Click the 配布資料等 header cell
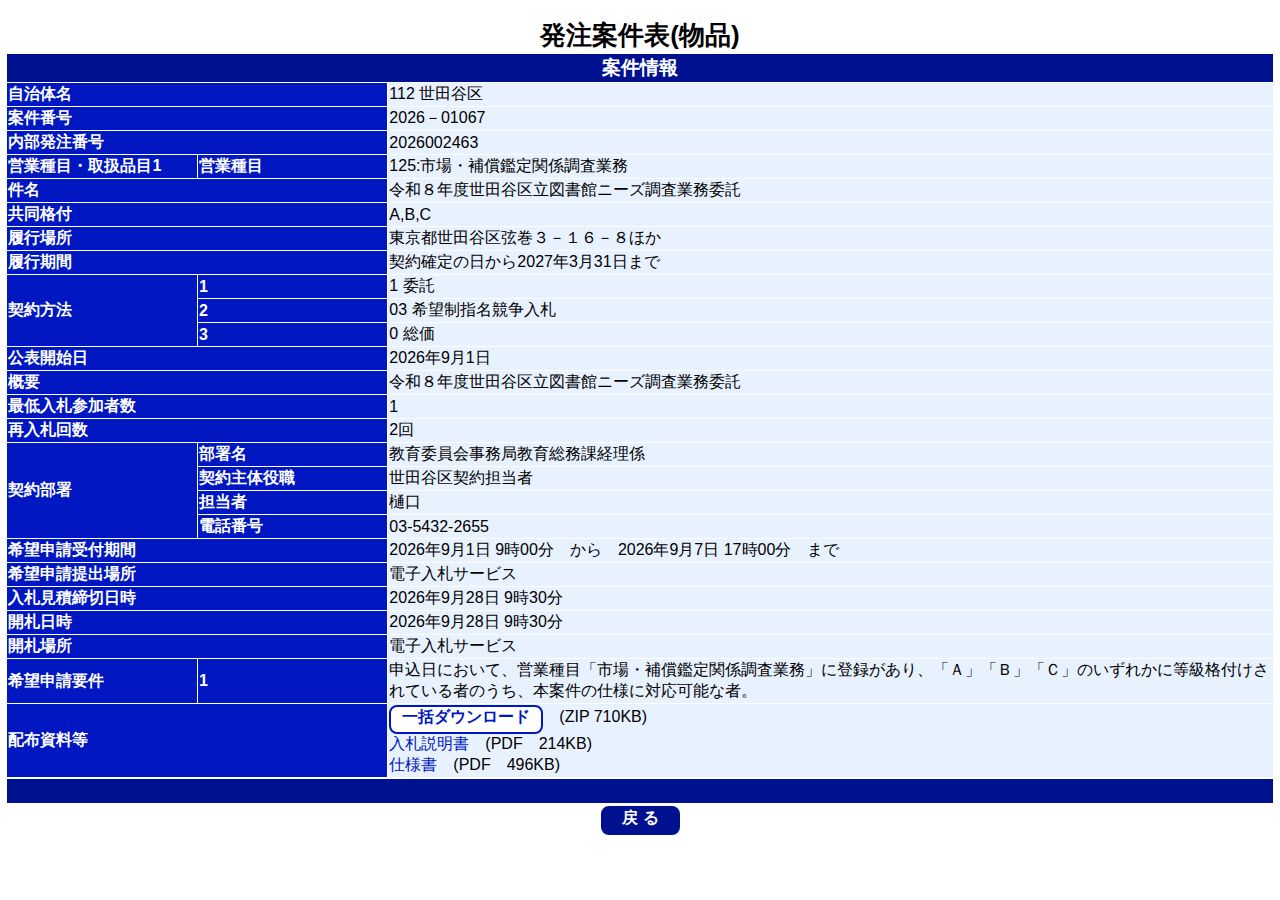 tap(197, 740)
